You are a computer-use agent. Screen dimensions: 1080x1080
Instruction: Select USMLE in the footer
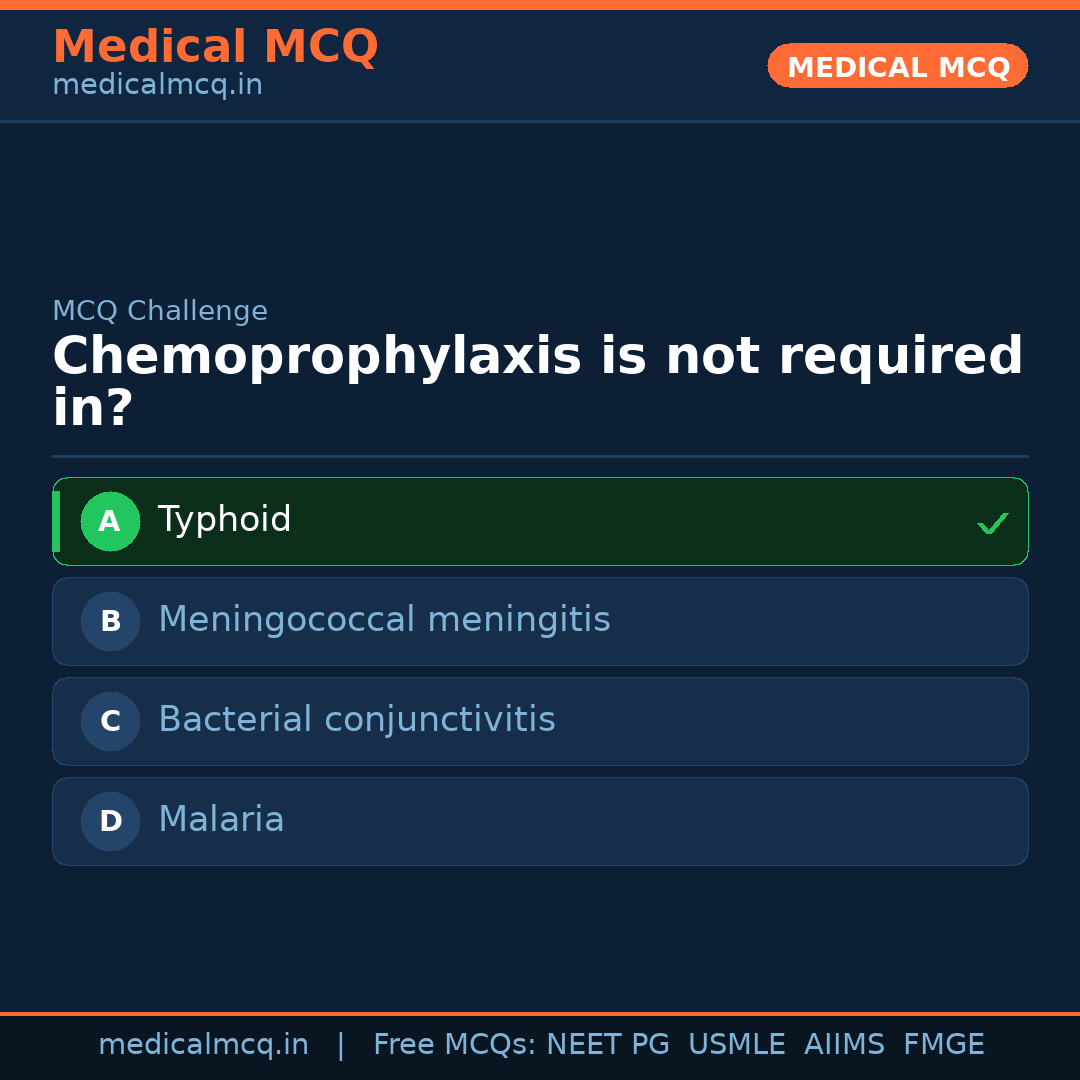(x=736, y=1045)
